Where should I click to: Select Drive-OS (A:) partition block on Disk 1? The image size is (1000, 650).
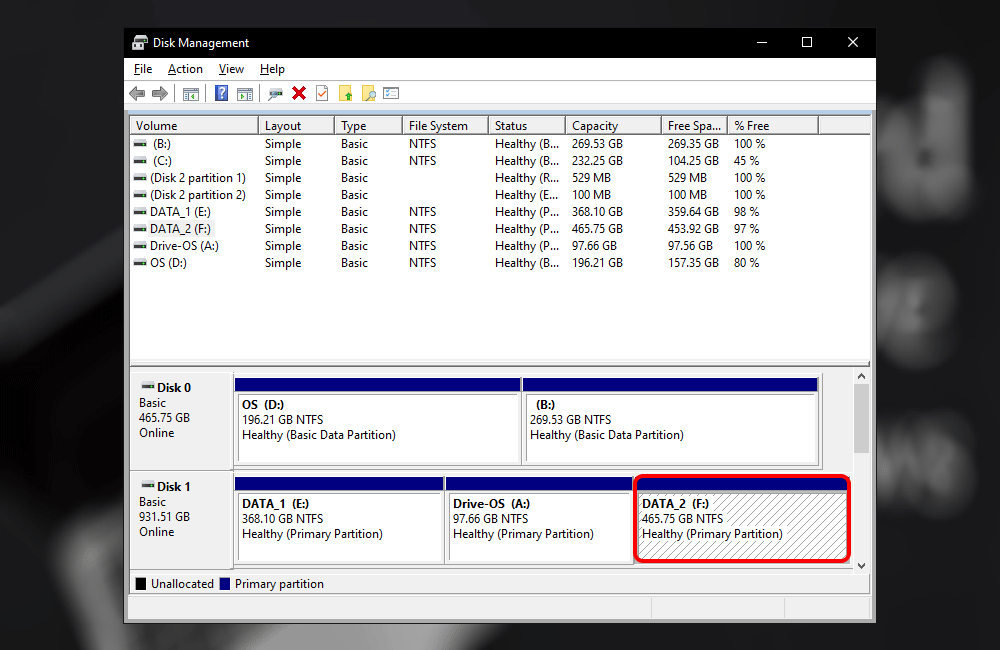[539, 520]
